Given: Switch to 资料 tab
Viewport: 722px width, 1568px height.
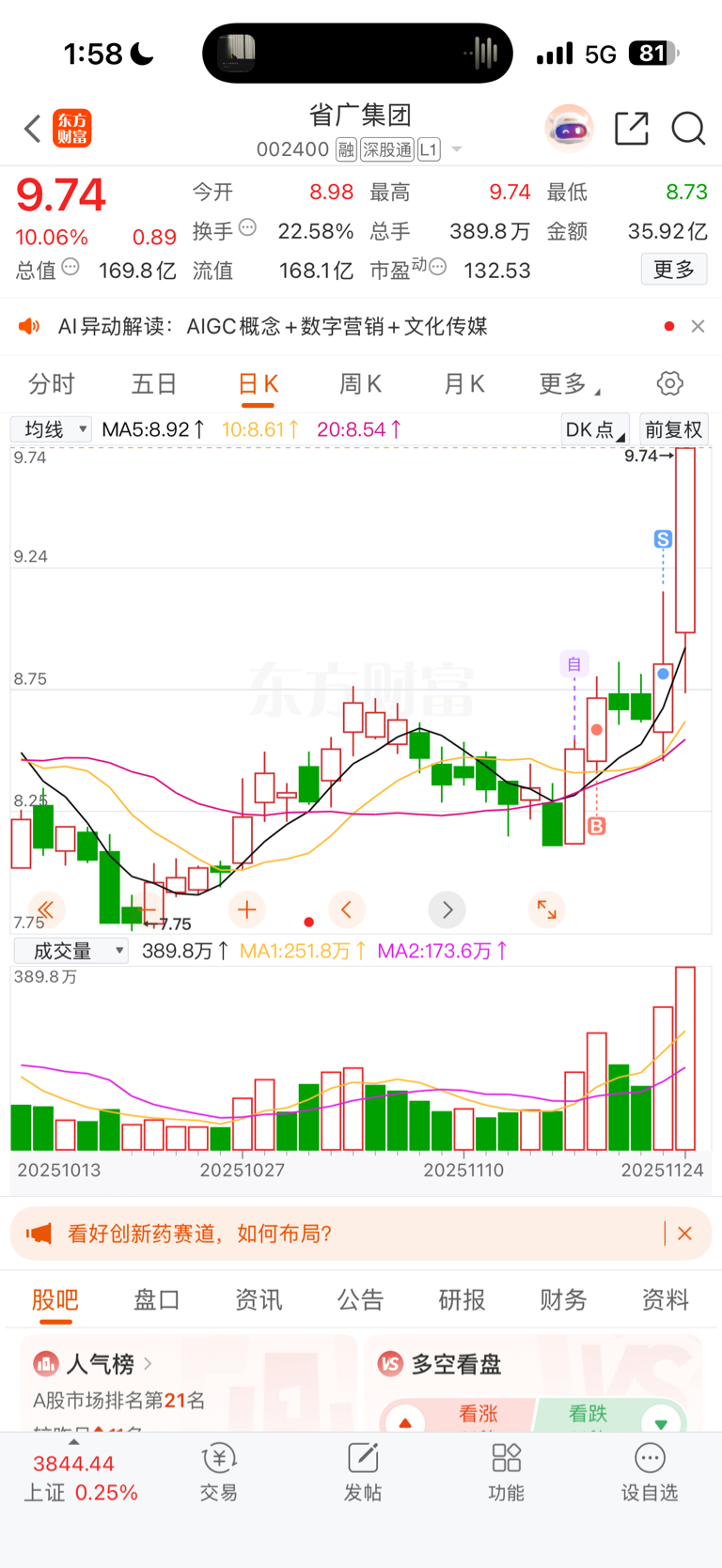Looking at the screenshot, I should pos(665,1300).
